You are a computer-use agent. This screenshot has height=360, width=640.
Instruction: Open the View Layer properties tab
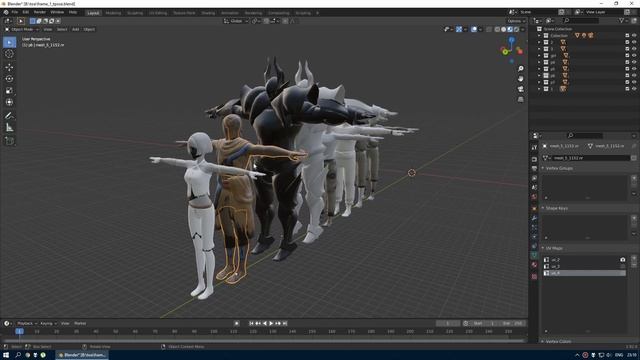coord(534,178)
